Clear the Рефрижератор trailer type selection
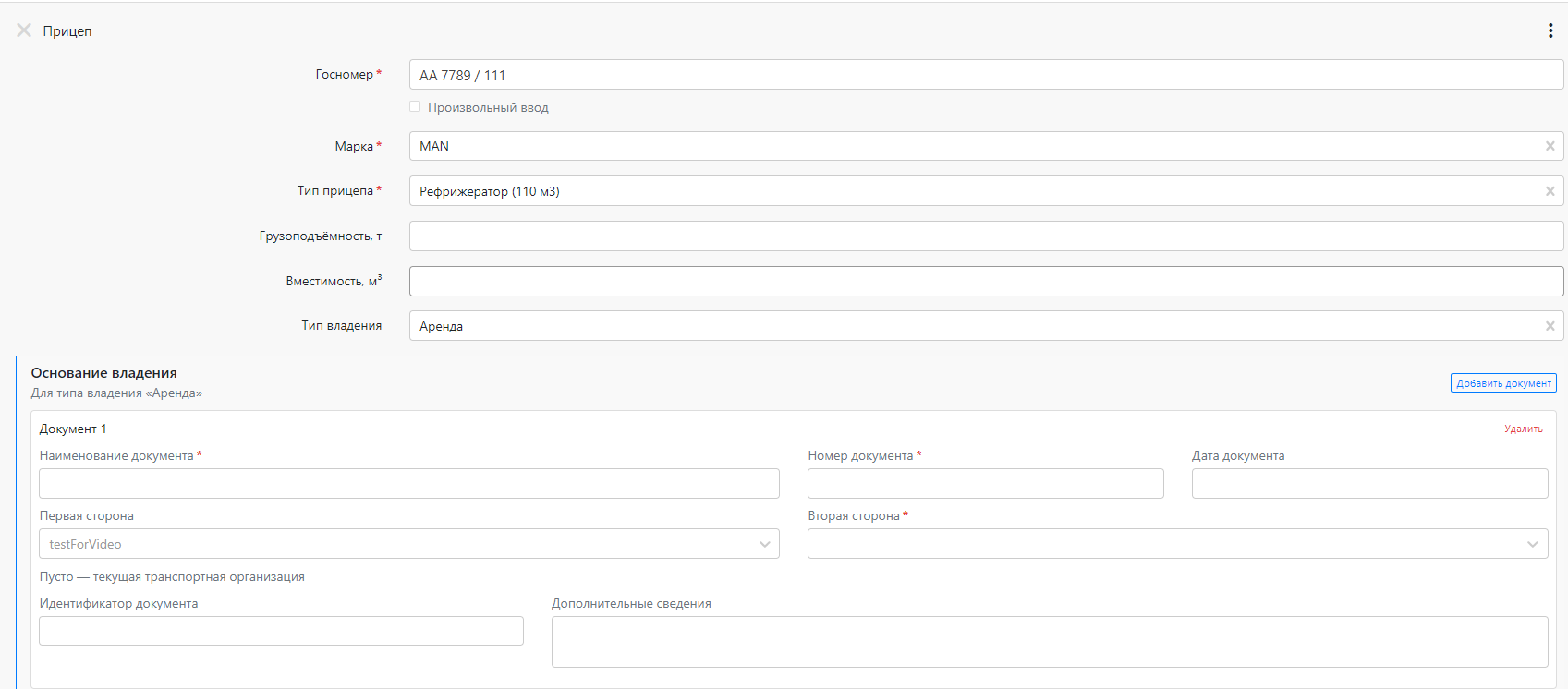The image size is (1568, 689). [x=1550, y=191]
